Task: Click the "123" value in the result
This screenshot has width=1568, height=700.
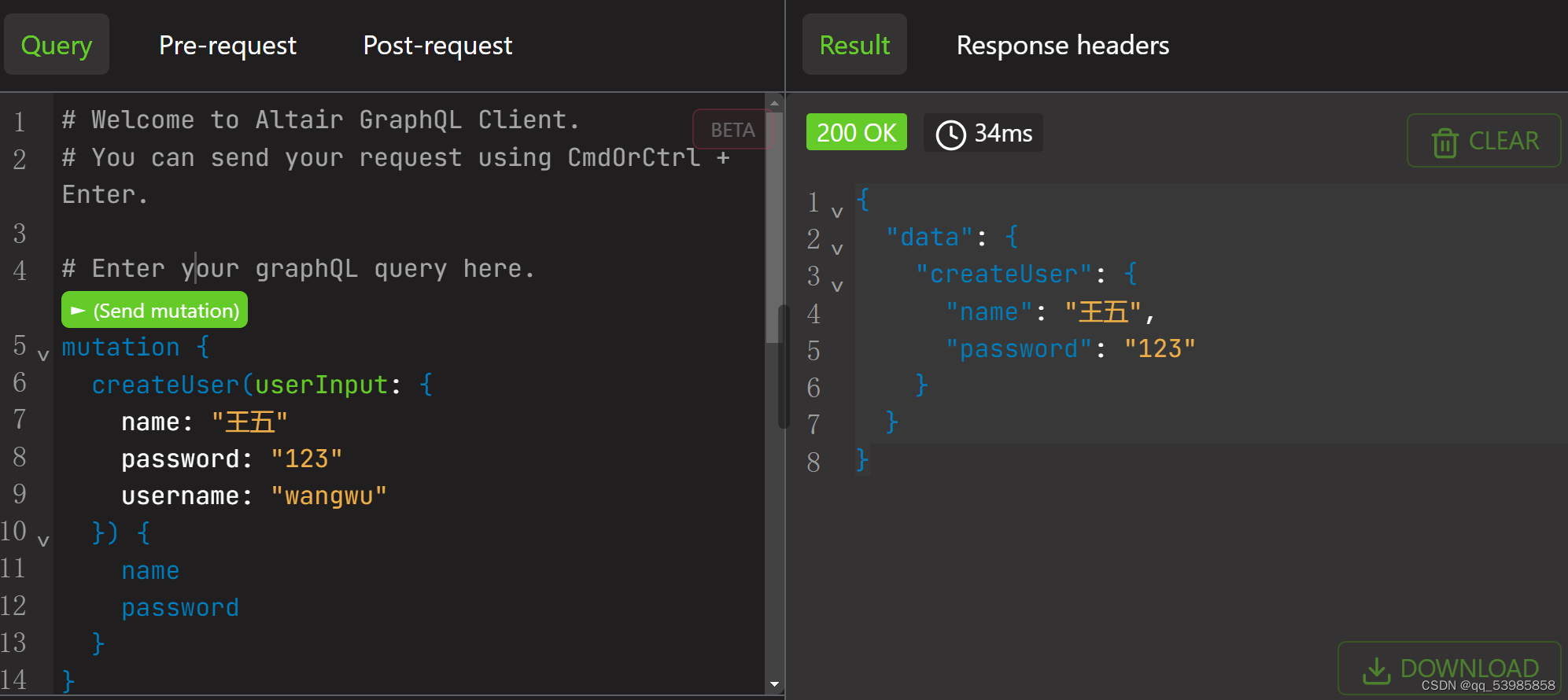Action: pos(1160,348)
